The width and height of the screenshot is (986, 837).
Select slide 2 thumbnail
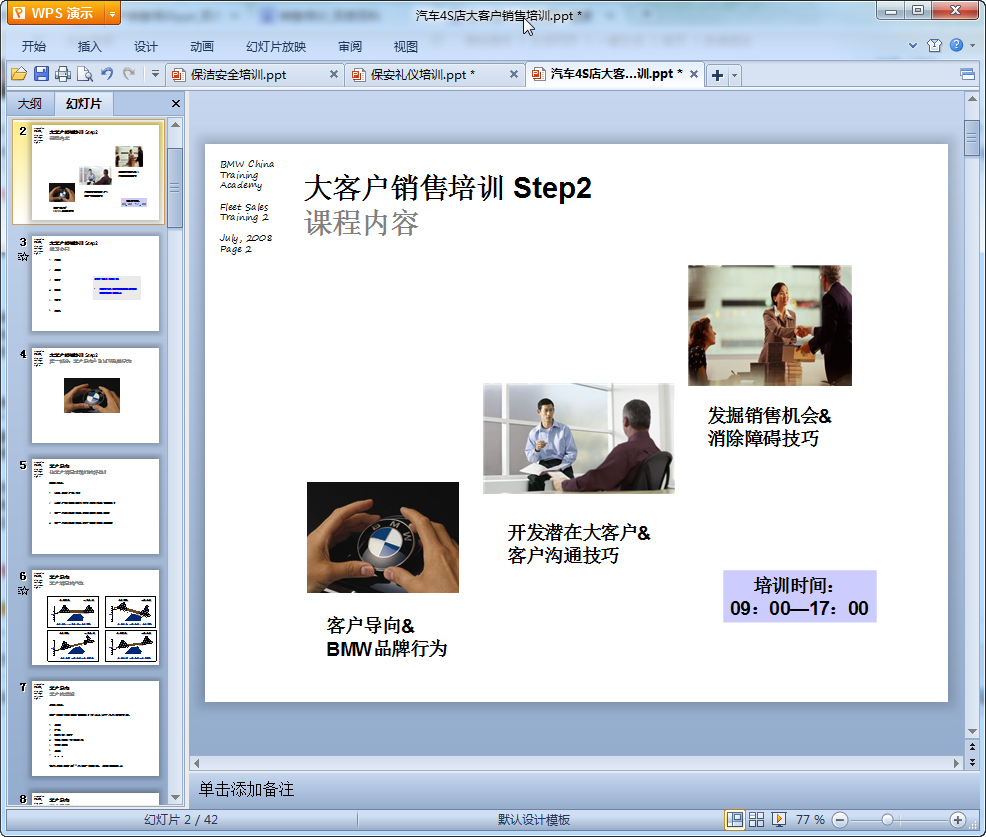pos(95,172)
